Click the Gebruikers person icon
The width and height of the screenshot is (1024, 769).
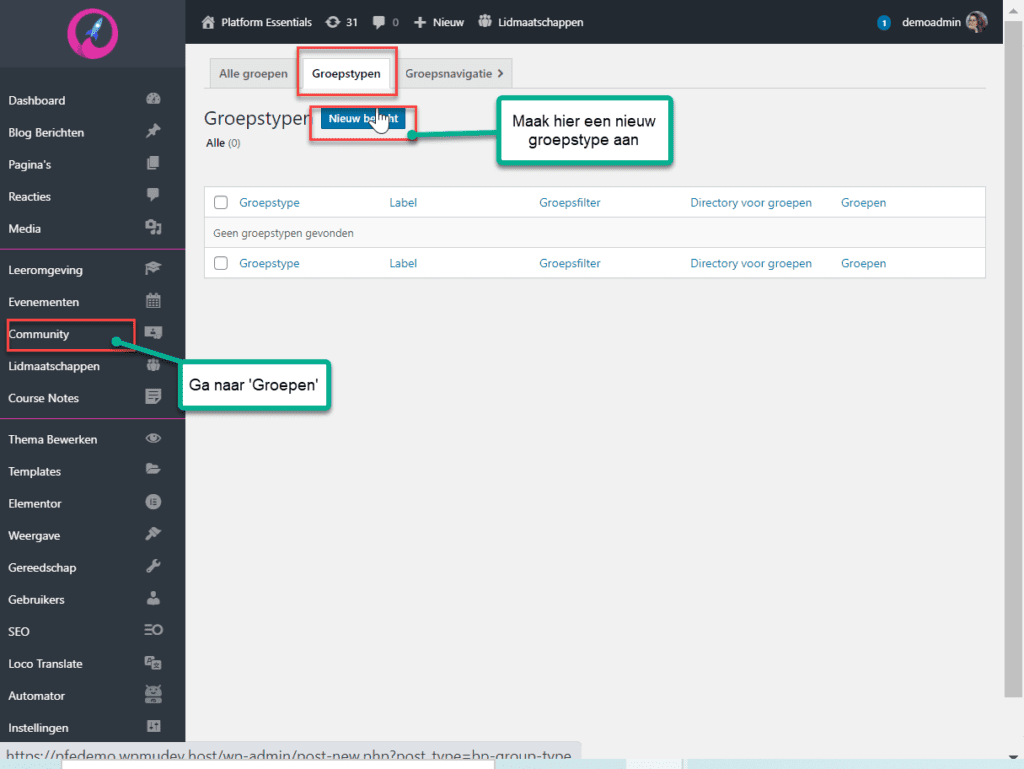pyautogui.click(x=153, y=598)
